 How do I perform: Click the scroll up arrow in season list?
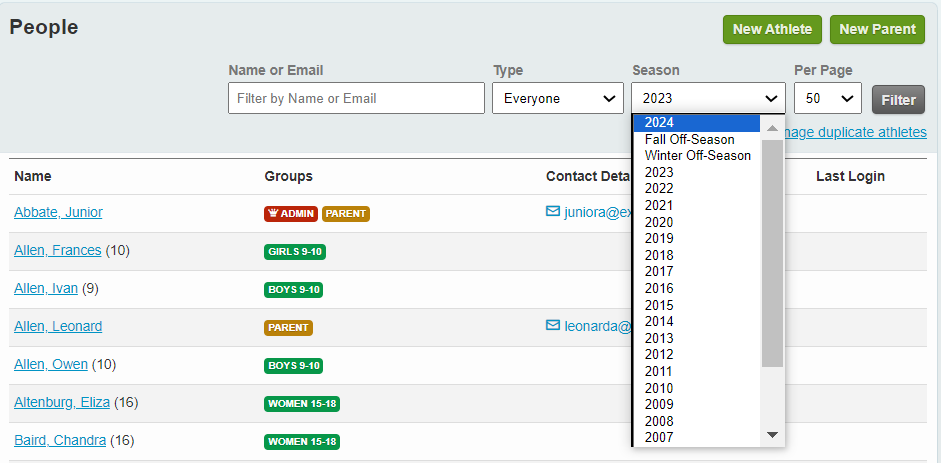point(772,127)
